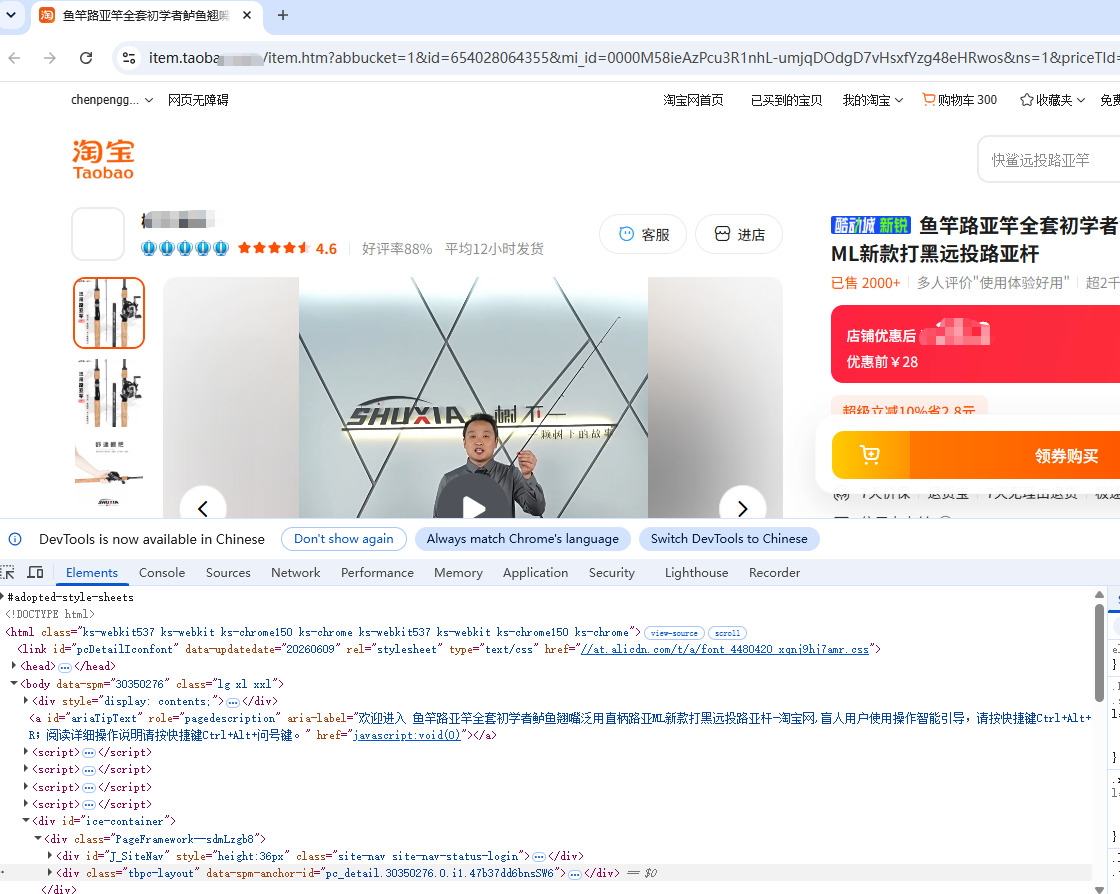
Task: Open site info icon in address bar
Action: pyautogui.click(x=129, y=58)
